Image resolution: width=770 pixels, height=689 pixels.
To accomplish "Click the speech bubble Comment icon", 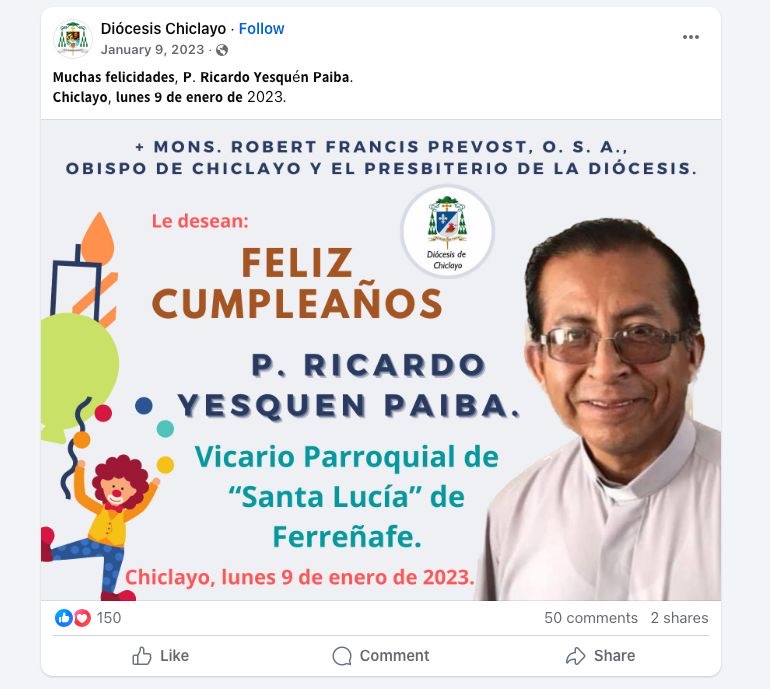I will [342, 656].
